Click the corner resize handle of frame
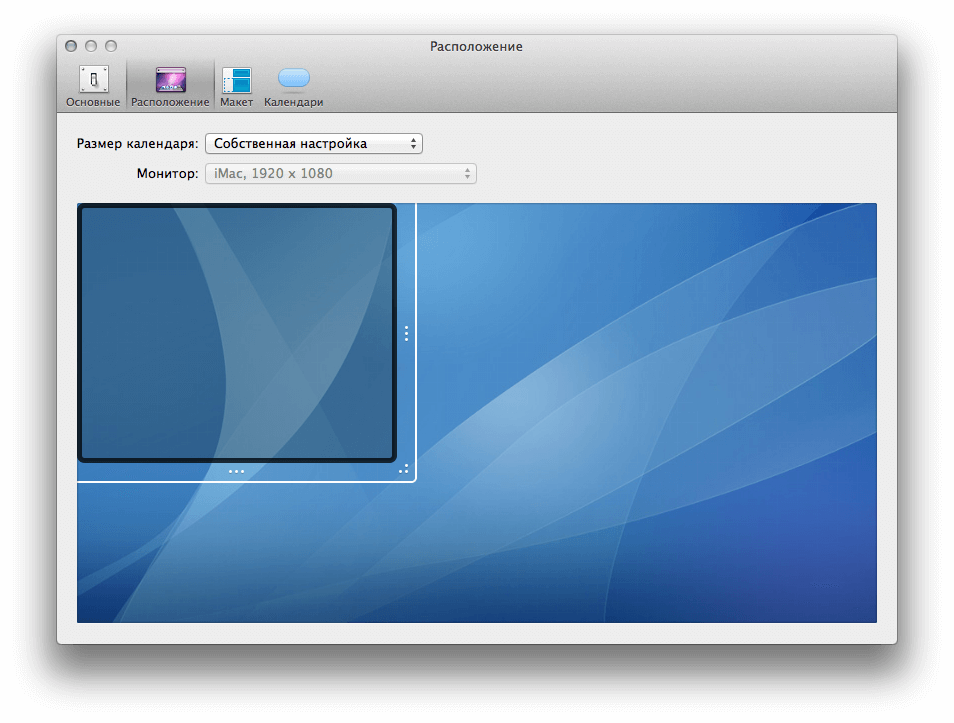 tap(404, 469)
